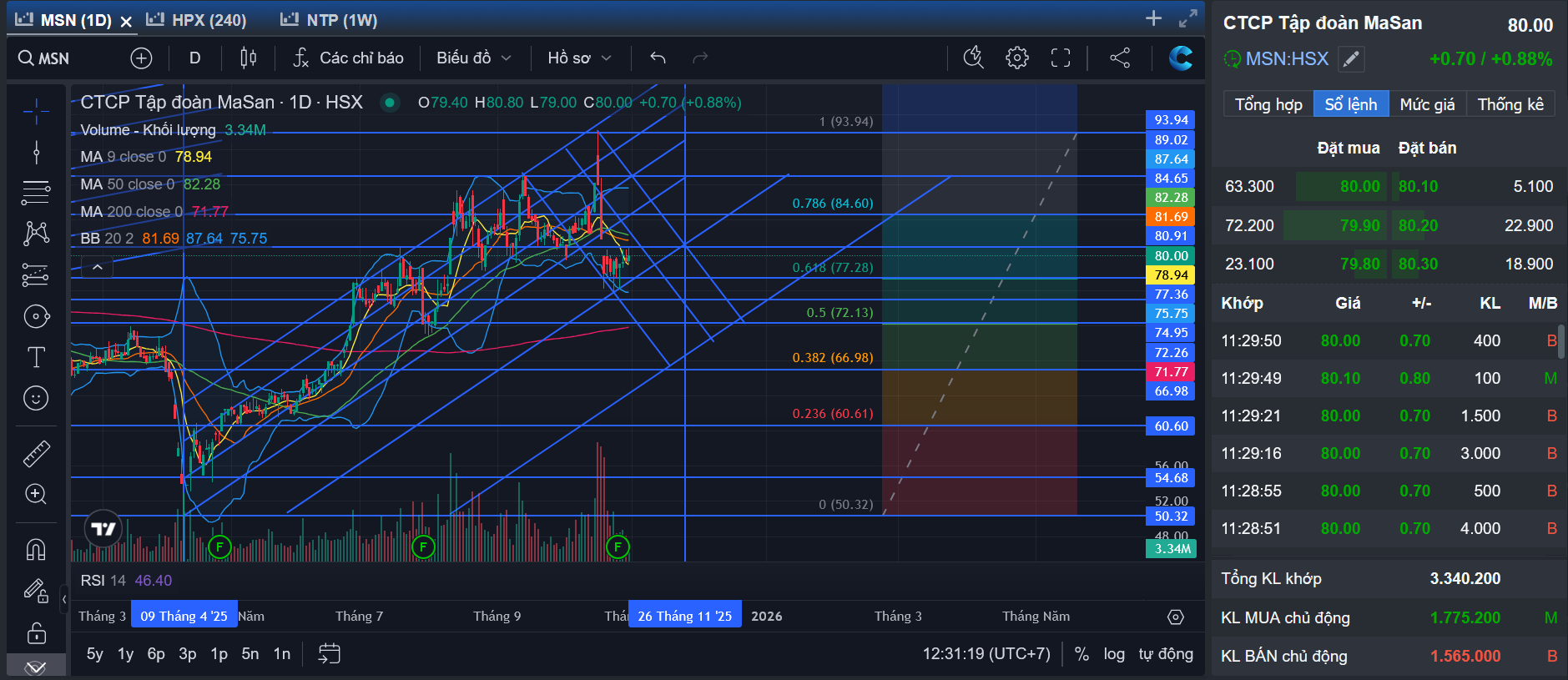
Task: Click the compare/add symbol plus icon
Action: pyautogui.click(x=141, y=58)
